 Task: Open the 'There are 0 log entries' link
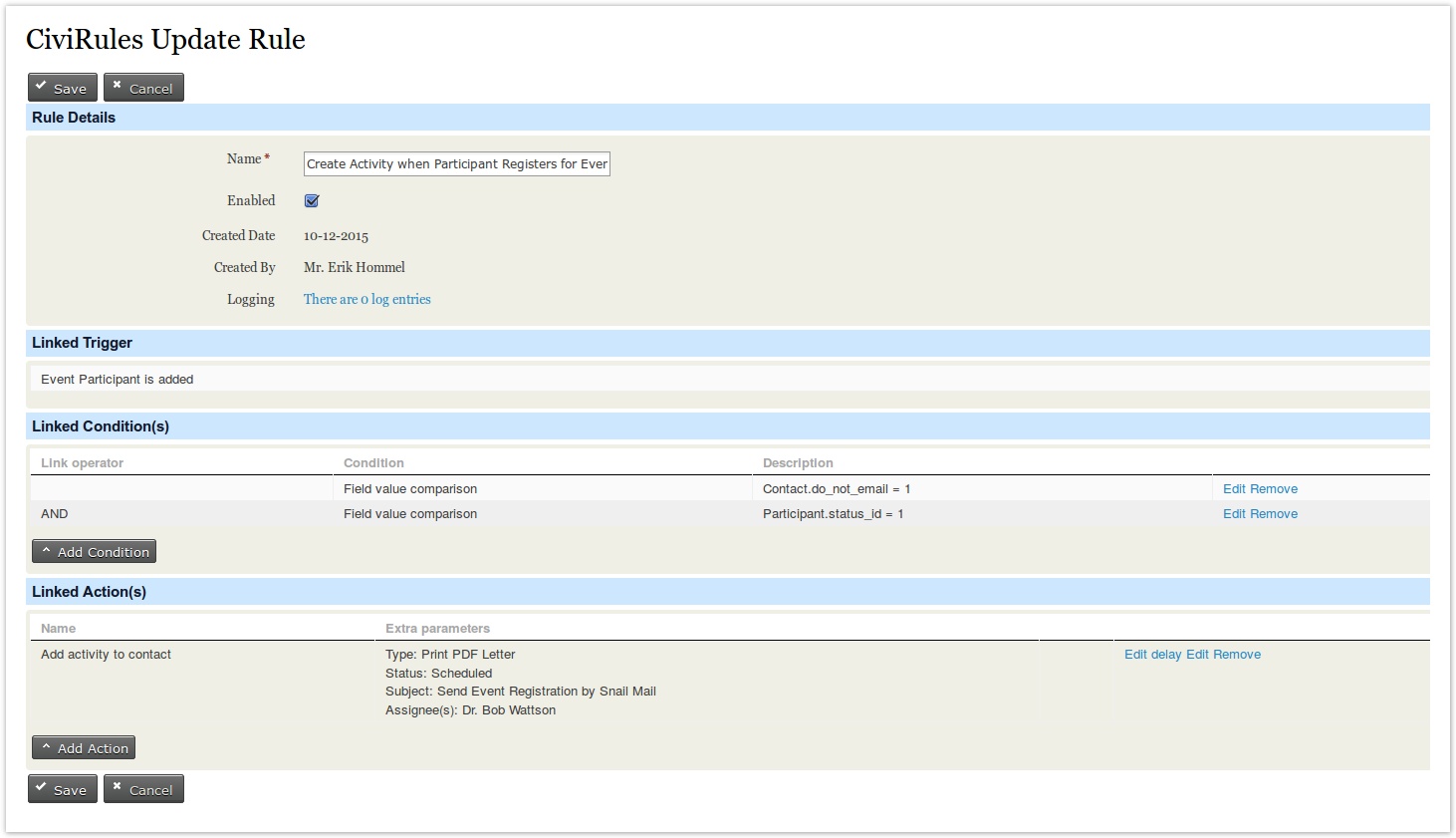(x=366, y=299)
